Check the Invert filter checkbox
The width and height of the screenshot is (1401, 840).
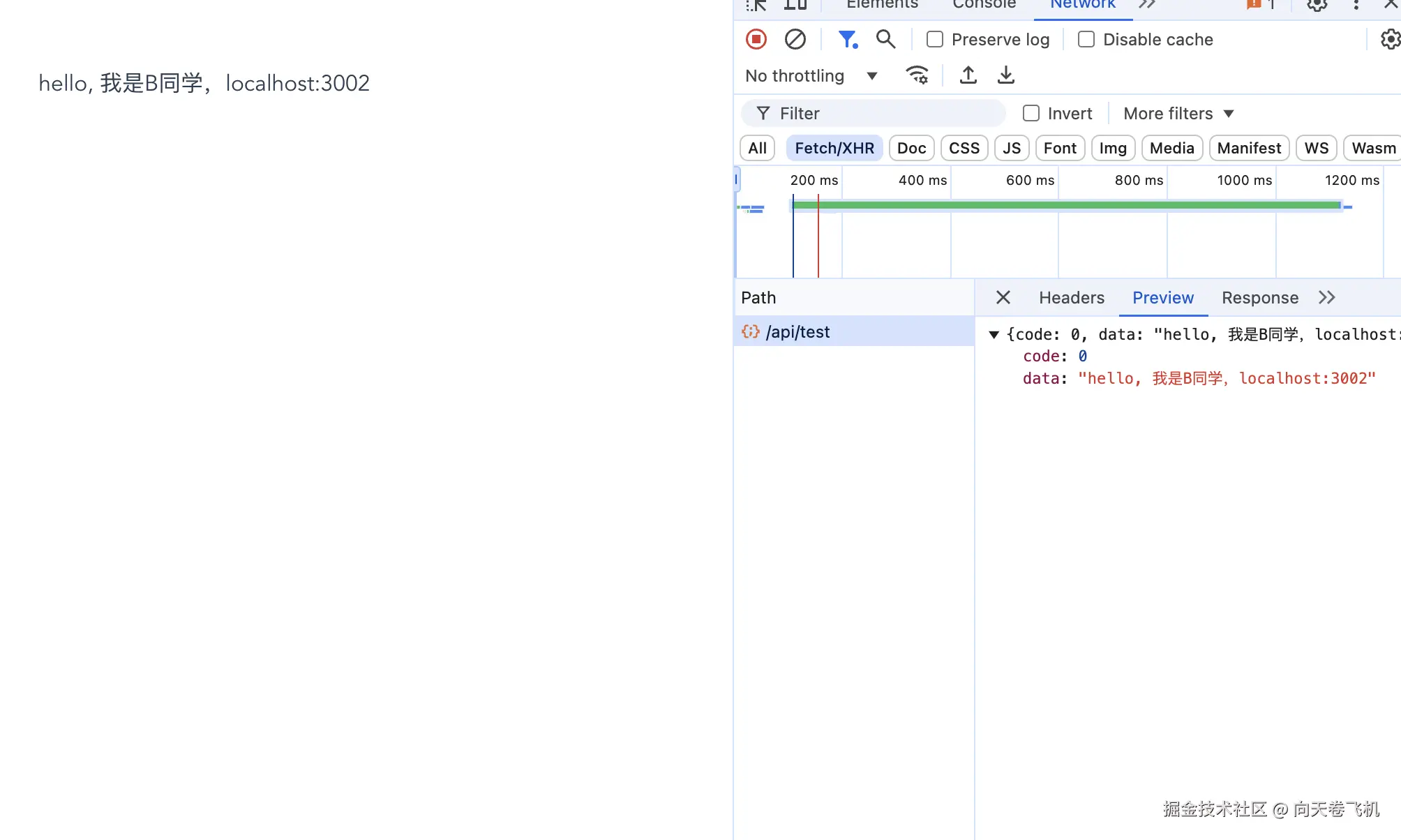coord(1031,114)
